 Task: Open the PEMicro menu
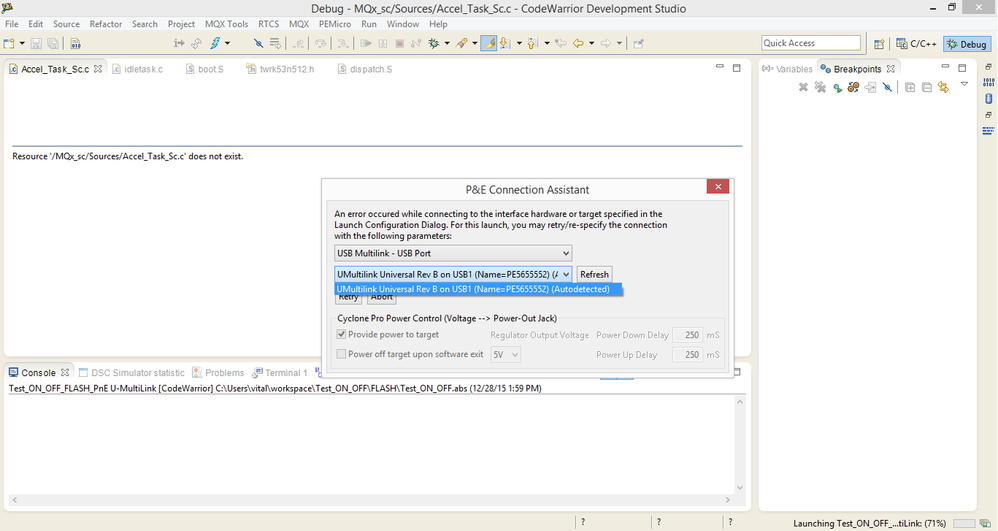(335, 24)
